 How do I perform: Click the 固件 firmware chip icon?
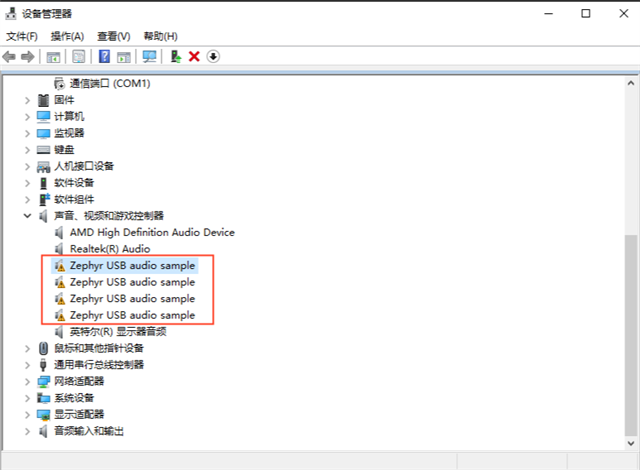click(x=43, y=100)
